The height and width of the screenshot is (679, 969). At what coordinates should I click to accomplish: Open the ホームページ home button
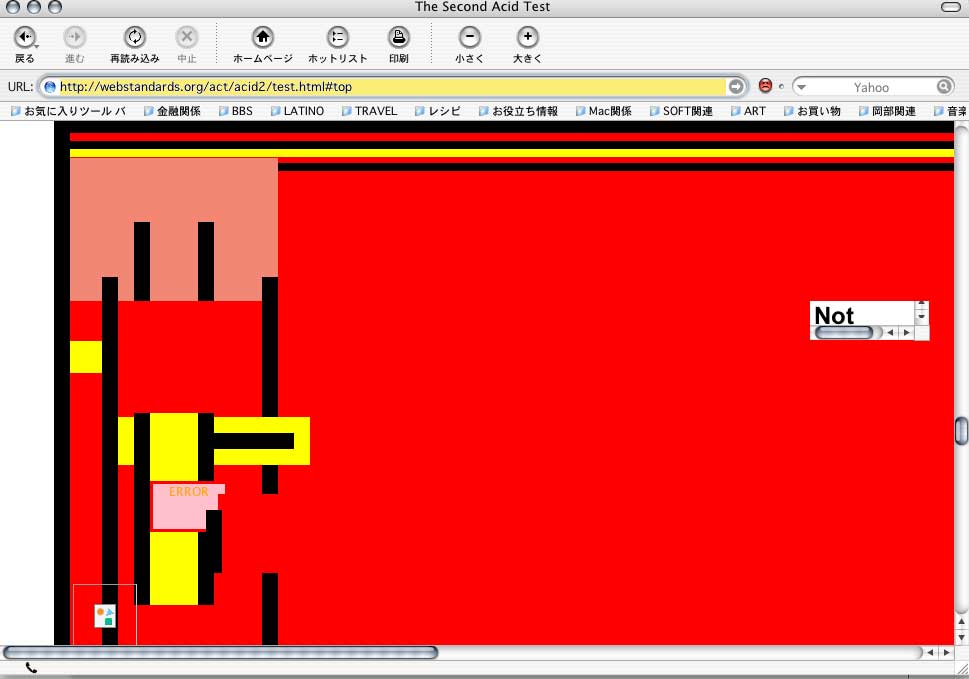pyautogui.click(x=263, y=44)
